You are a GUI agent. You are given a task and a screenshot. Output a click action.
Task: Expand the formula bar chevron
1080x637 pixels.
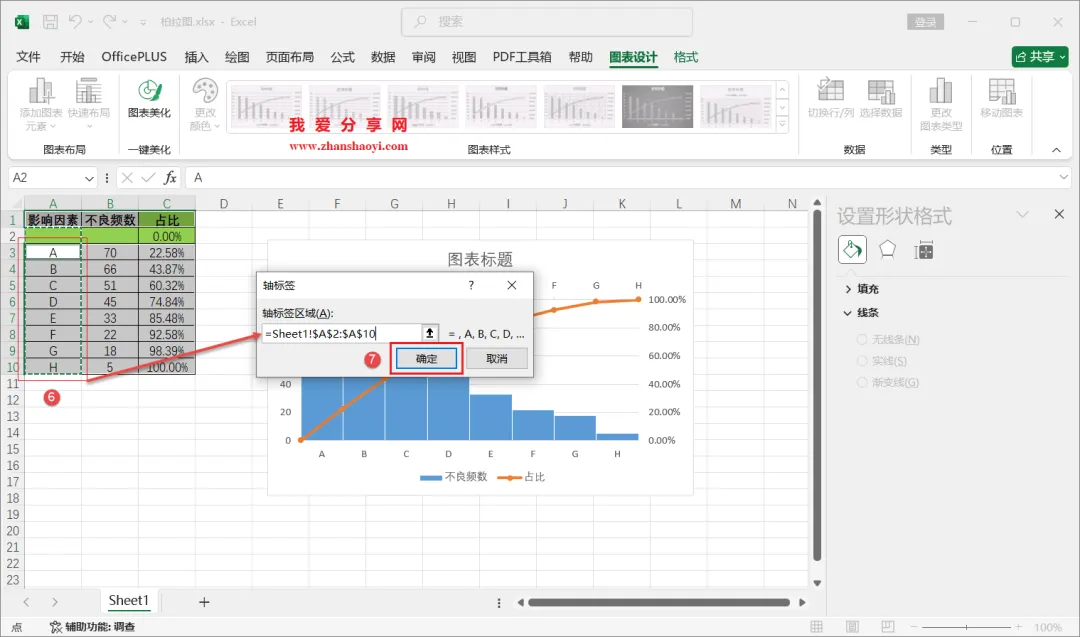click(x=1063, y=178)
